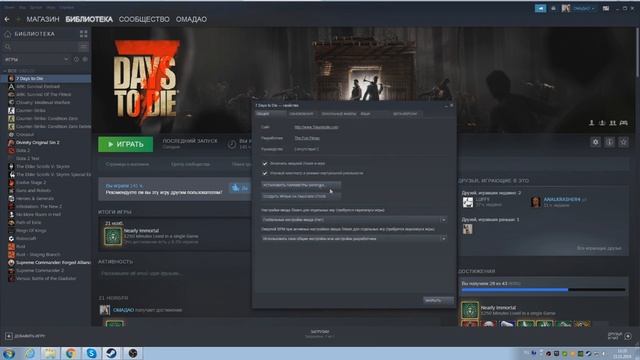Open friends and chat icon
Viewport: 640px width, 360px height.
628,336
